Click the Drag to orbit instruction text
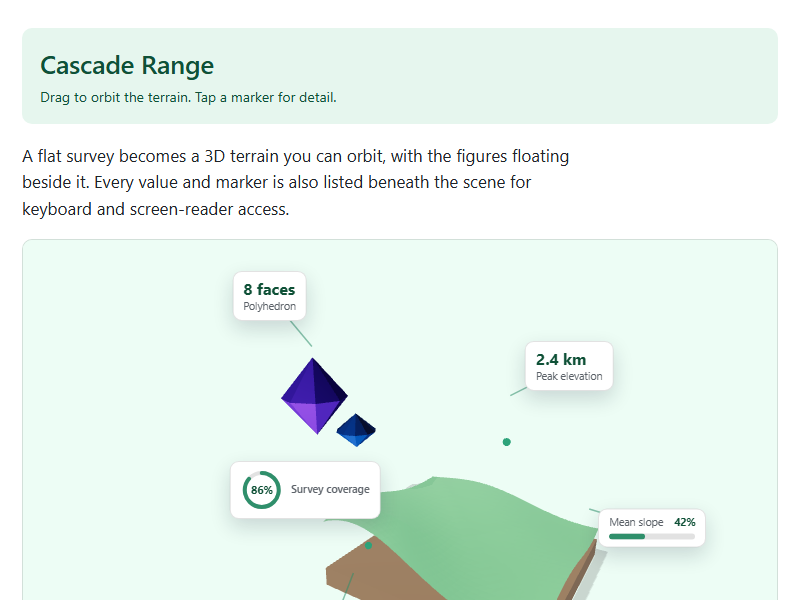800x600 pixels. tap(188, 97)
